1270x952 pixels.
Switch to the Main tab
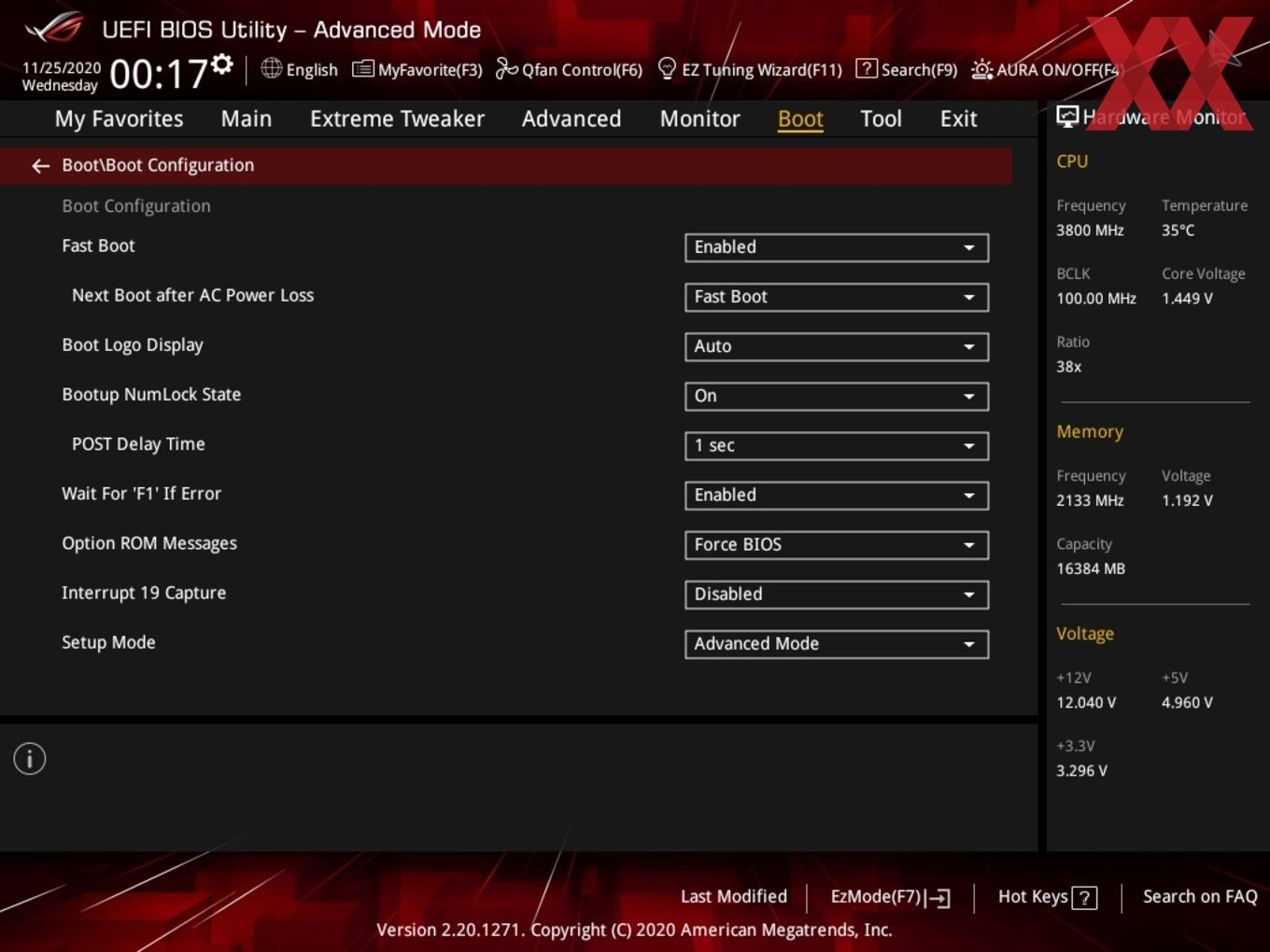pyautogui.click(x=247, y=119)
